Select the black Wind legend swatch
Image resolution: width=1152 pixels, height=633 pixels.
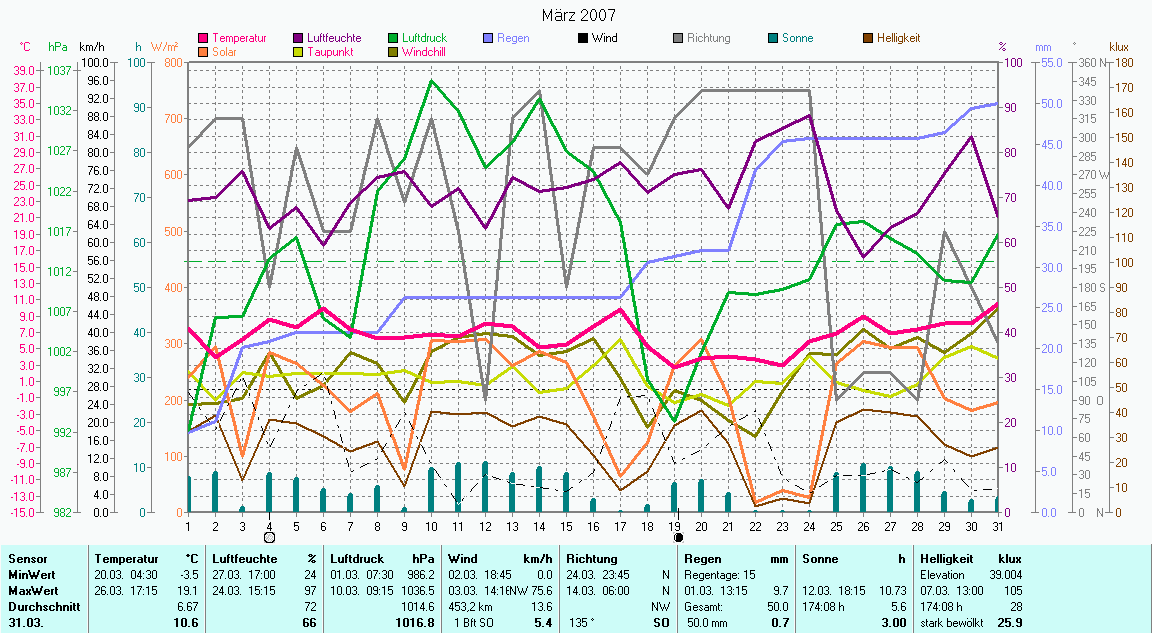coord(582,38)
